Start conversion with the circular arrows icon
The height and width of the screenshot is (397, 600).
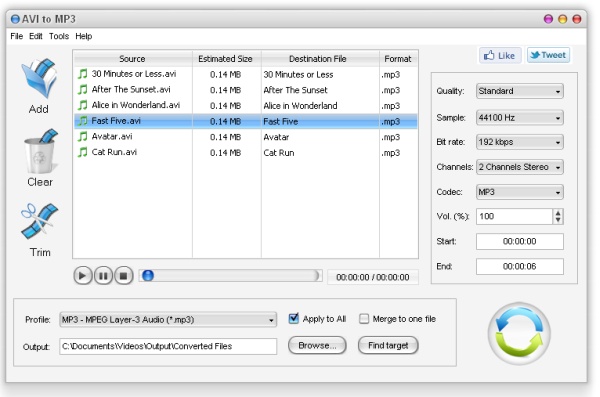(x=519, y=333)
